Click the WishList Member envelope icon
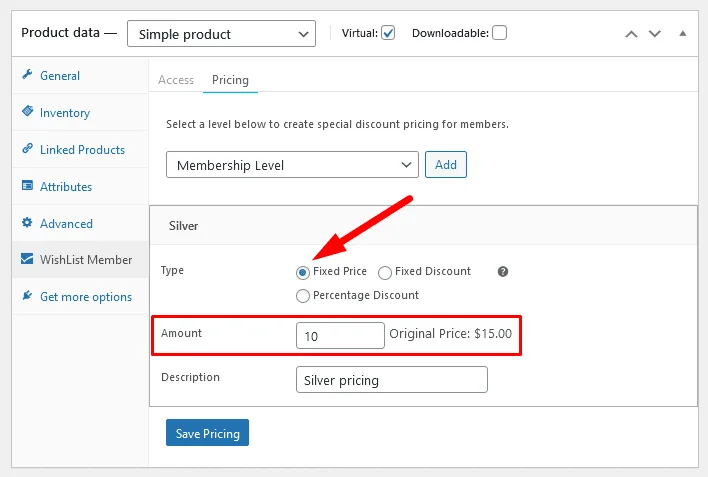Screen dimensions: 708x477 click(x=27, y=259)
